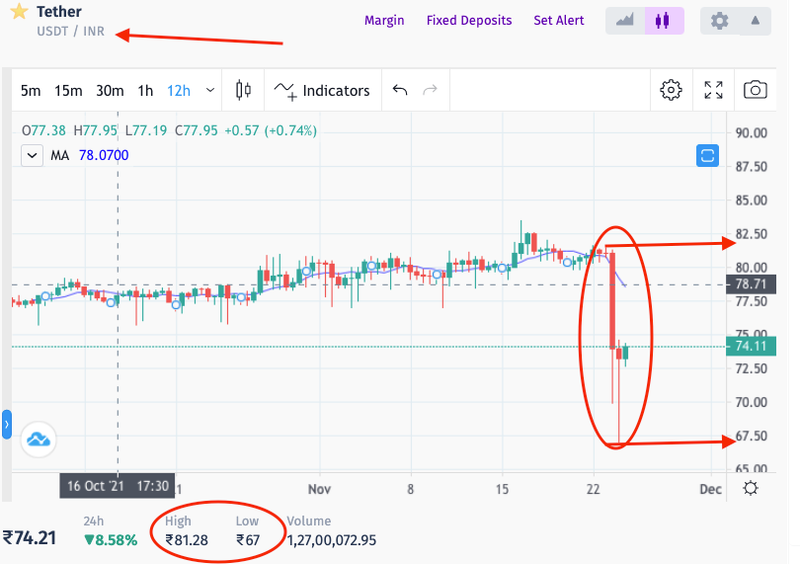
Task: Enter fullscreen chart mode
Action: tap(713, 90)
